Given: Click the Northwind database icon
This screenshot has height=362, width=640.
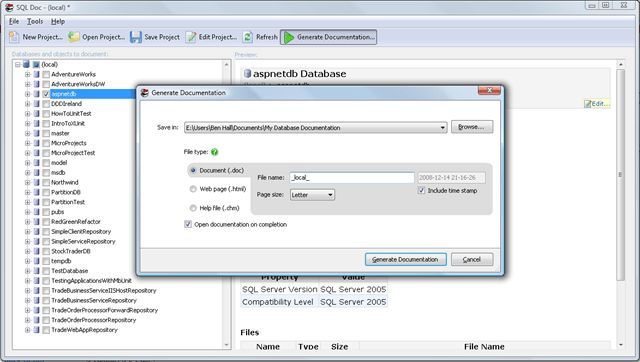Looking at the screenshot, I should [37, 182].
